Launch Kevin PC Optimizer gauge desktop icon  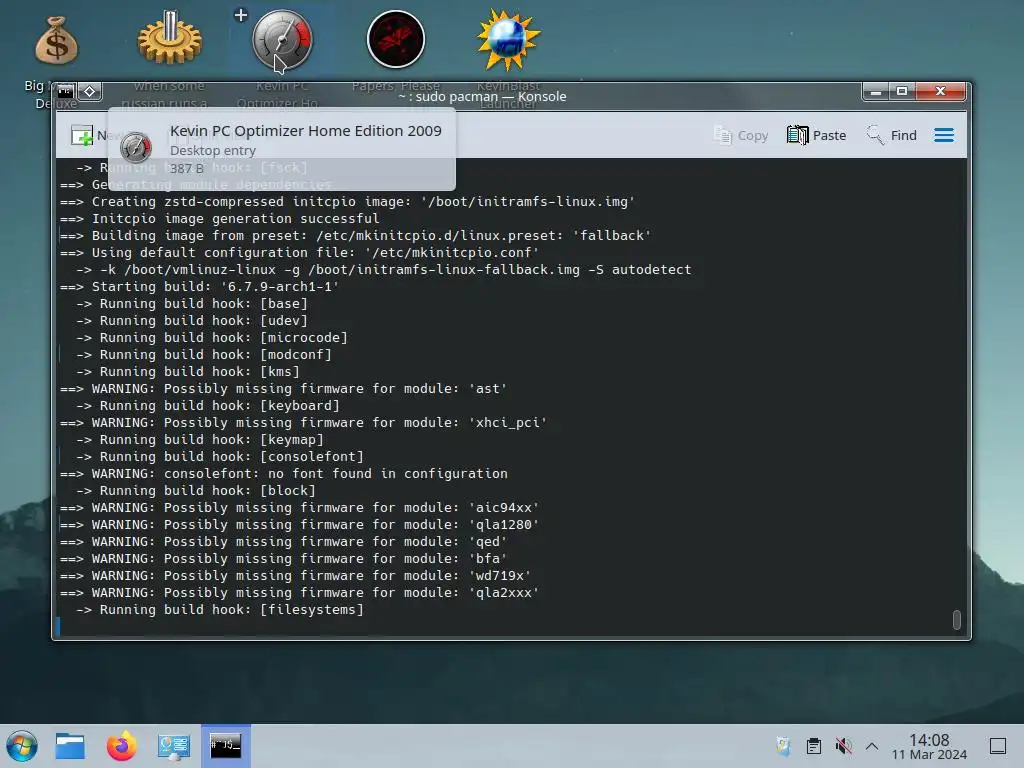[283, 40]
